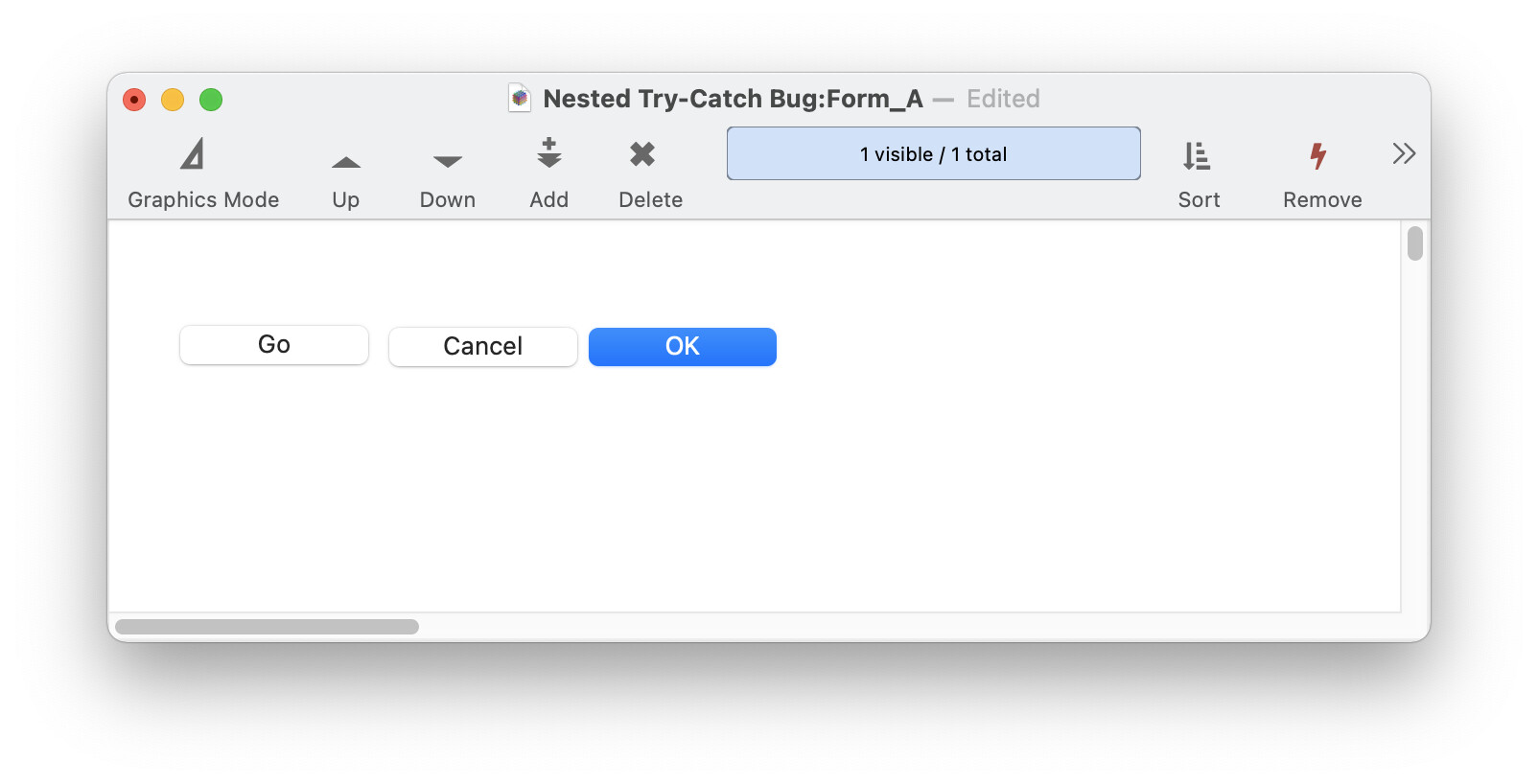This screenshot has width=1538, height=784.
Task: Click the Cancel button
Action: (483, 347)
